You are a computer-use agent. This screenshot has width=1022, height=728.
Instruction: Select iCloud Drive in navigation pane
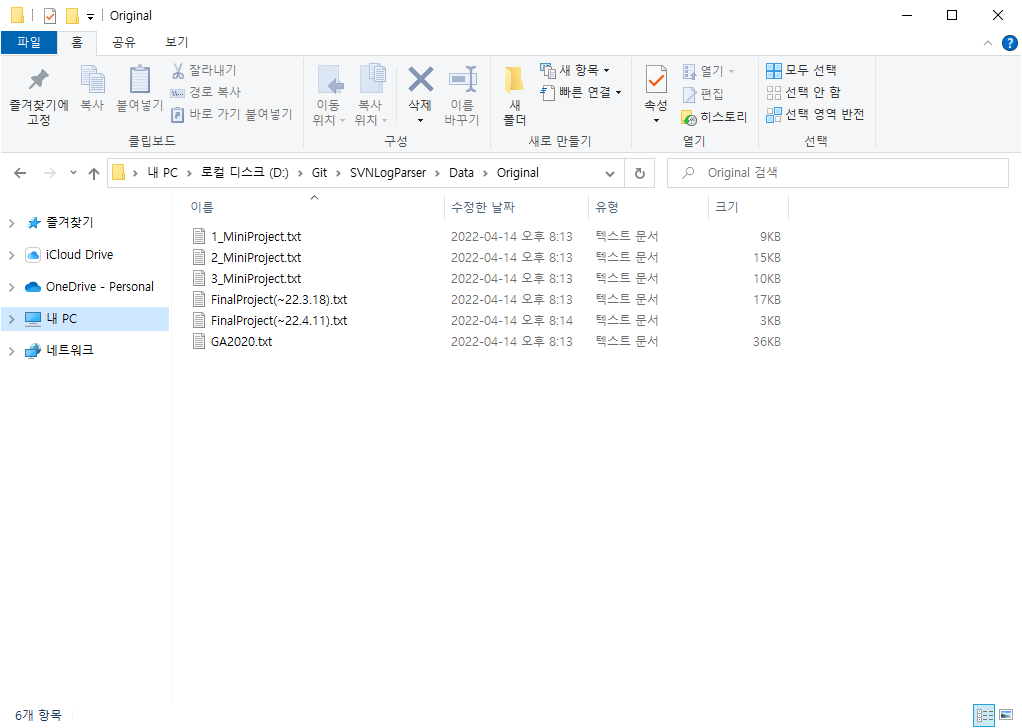(x=79, y=255)
